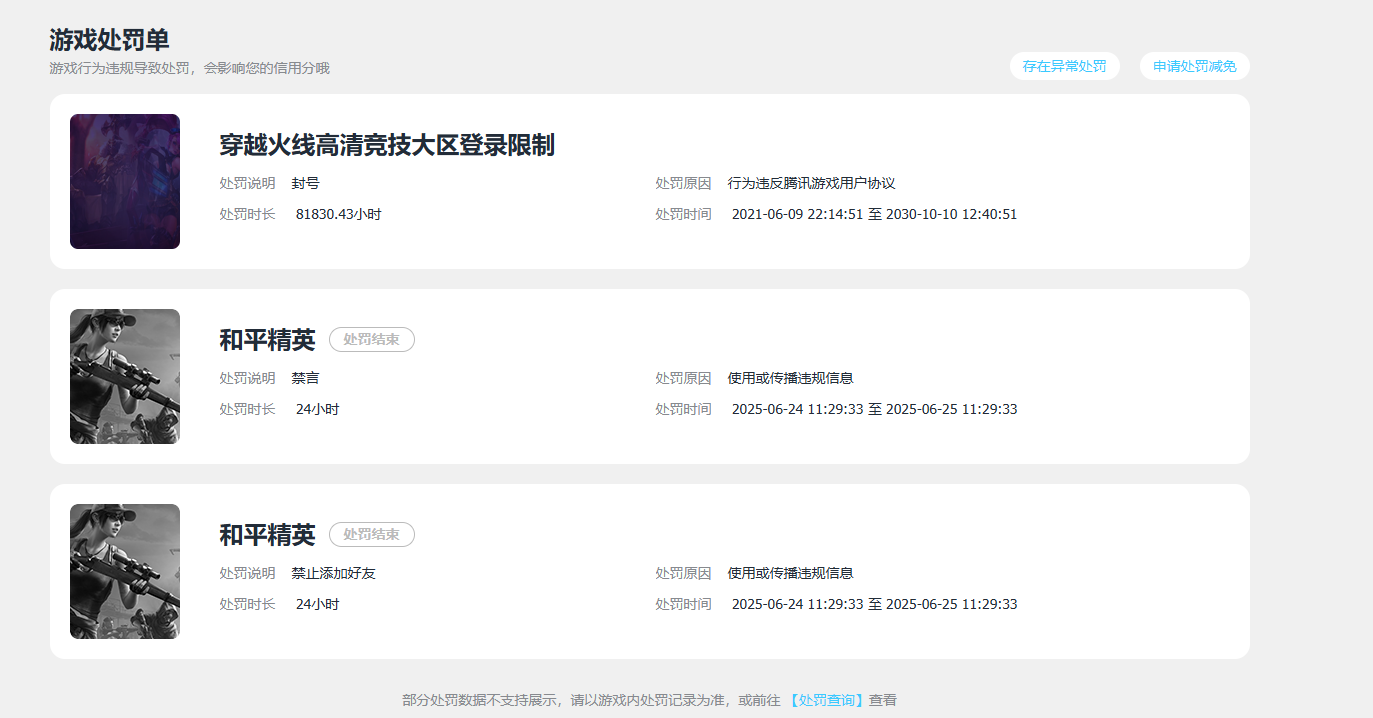Click the 存在异常处罚 button
The height and width of the screenshot is (718, 1373).
pyautogui.click(x=1064, y=66)
